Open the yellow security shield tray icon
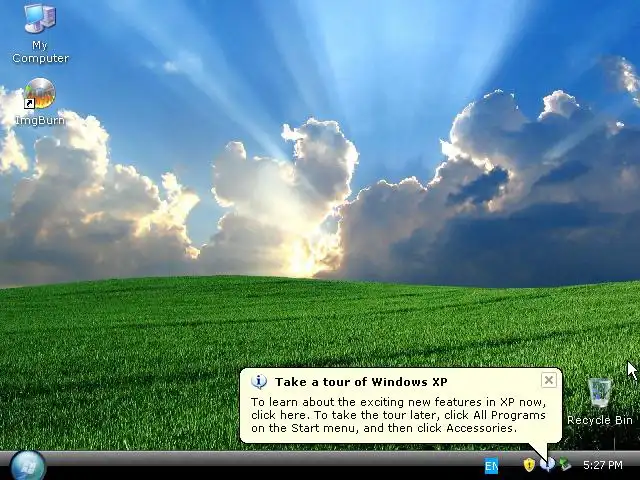The width and height of the screenshot is (640, 480). coord(529,464)
